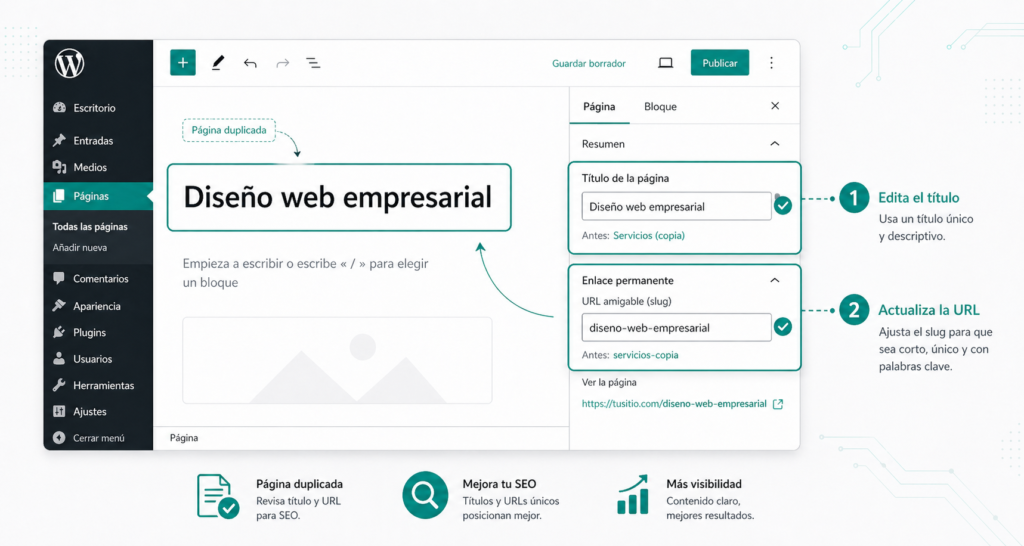Open Añadir nueva submenu item

click(x=80, y=248)
